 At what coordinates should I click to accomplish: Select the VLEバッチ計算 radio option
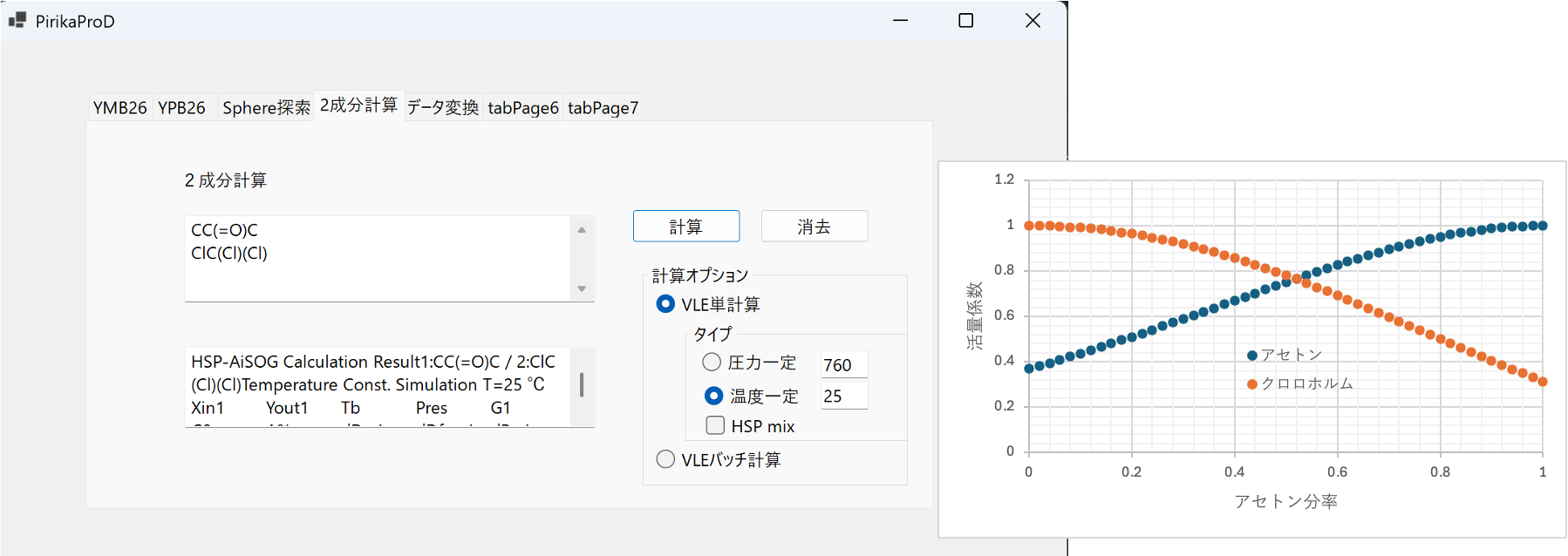(665, 459)
